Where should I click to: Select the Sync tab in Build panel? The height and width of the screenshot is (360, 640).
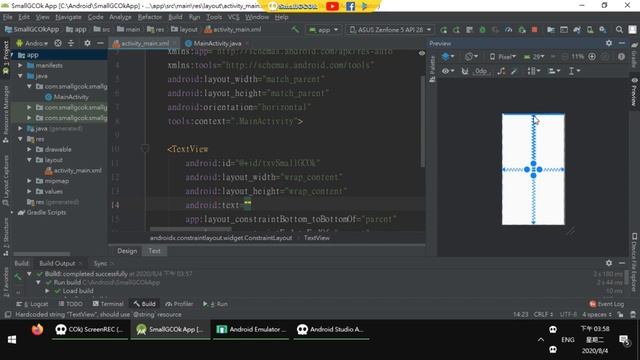pos(100,264)
